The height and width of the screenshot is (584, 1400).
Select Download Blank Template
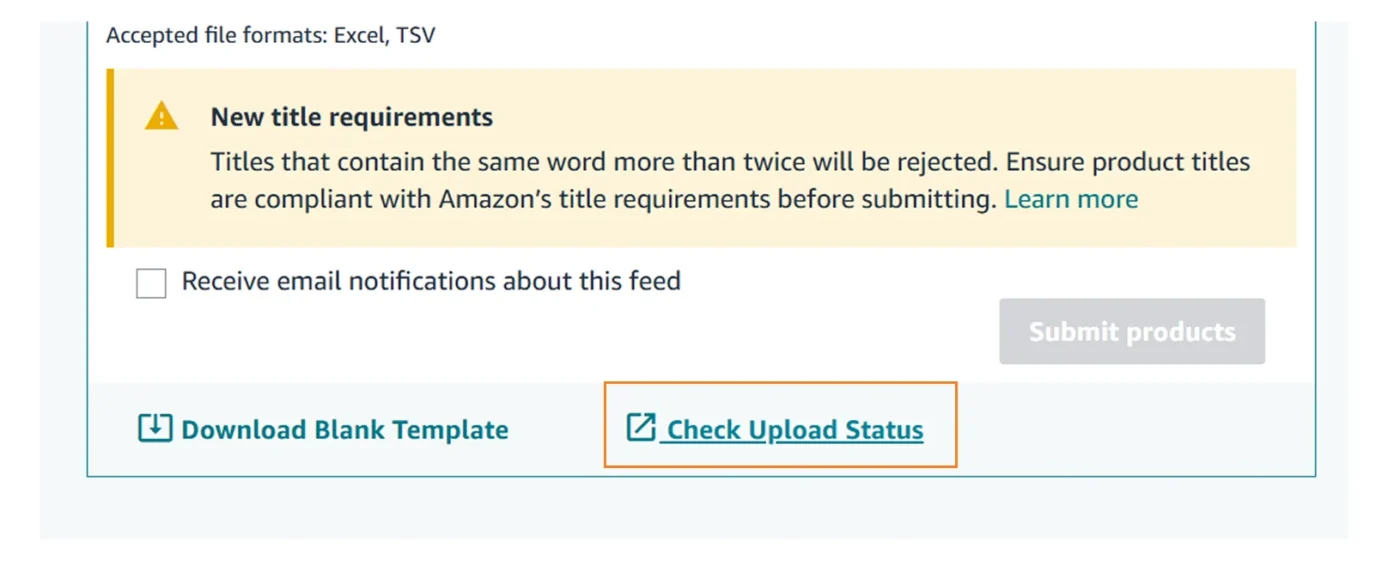tap(344, 429)
